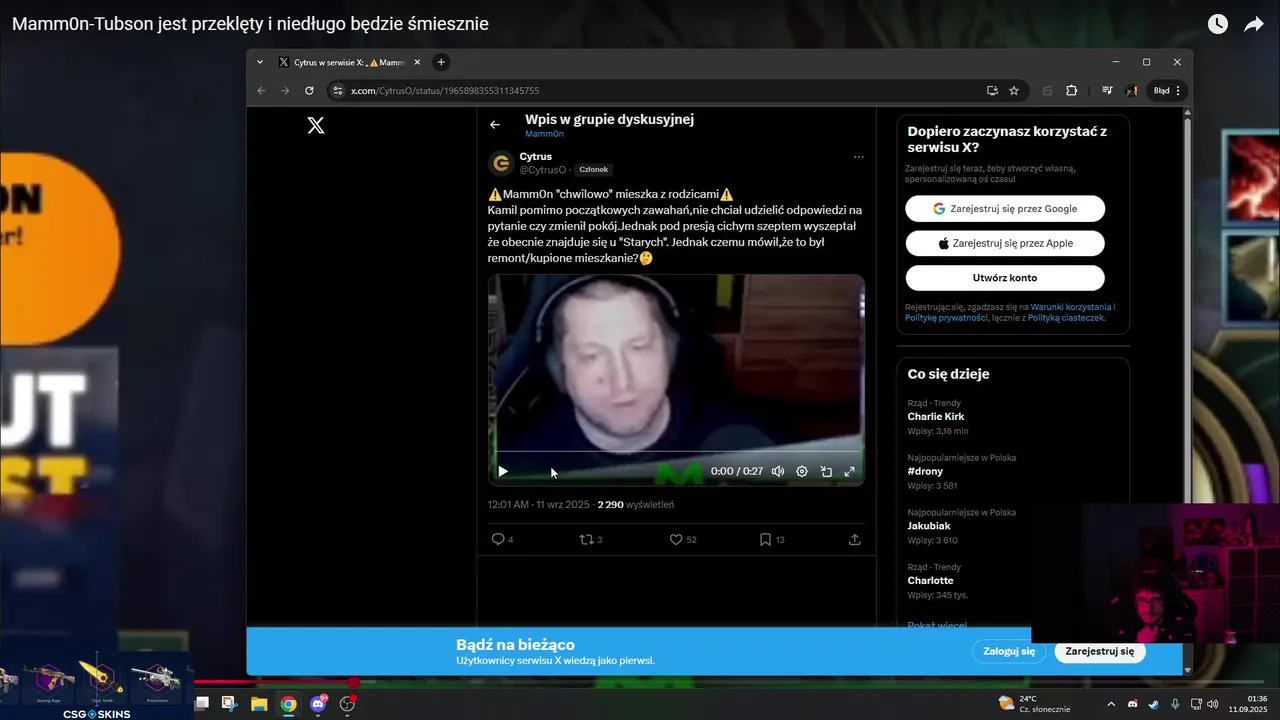The image size is (1280, 720).
Task: Open the Watch later clock icon
Action: coord(1217,24)
